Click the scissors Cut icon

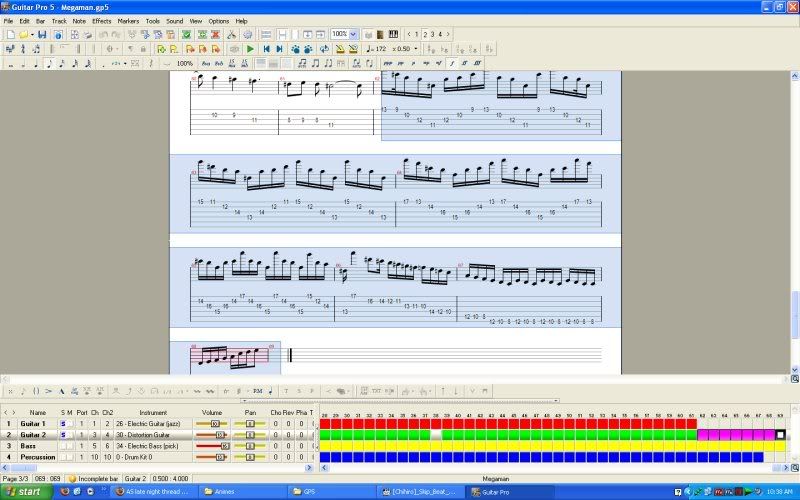coord(231,34)
